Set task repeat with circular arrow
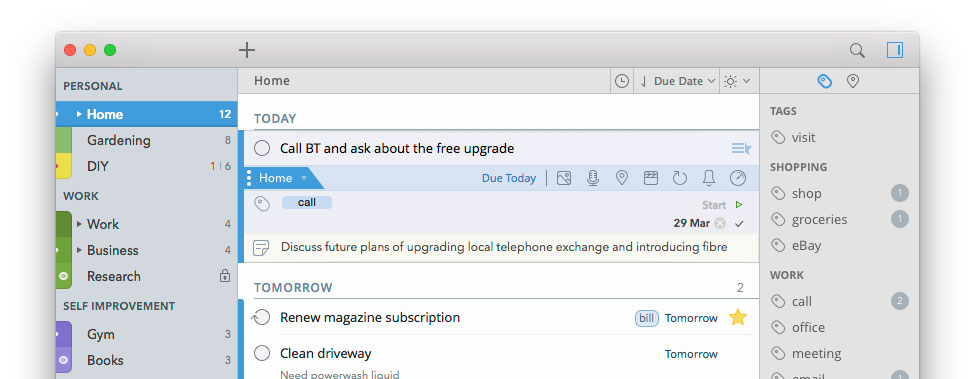Image resolution: width=975 pixels, height=379 pixels. (x=680, y=178)
